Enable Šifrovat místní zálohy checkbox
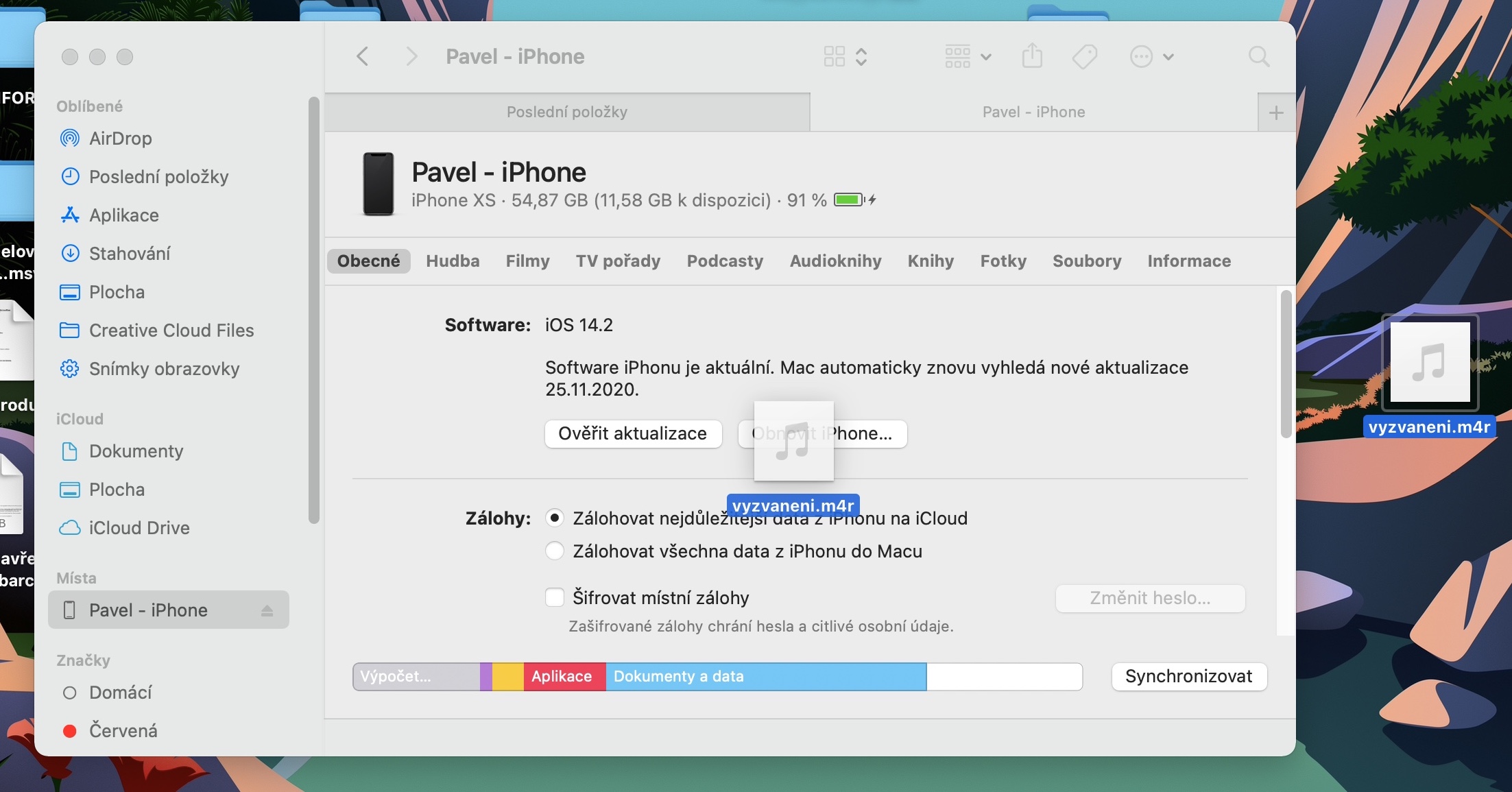This screenshot has width=1512, height=792. pyautogui.click(x=555, y=598)
